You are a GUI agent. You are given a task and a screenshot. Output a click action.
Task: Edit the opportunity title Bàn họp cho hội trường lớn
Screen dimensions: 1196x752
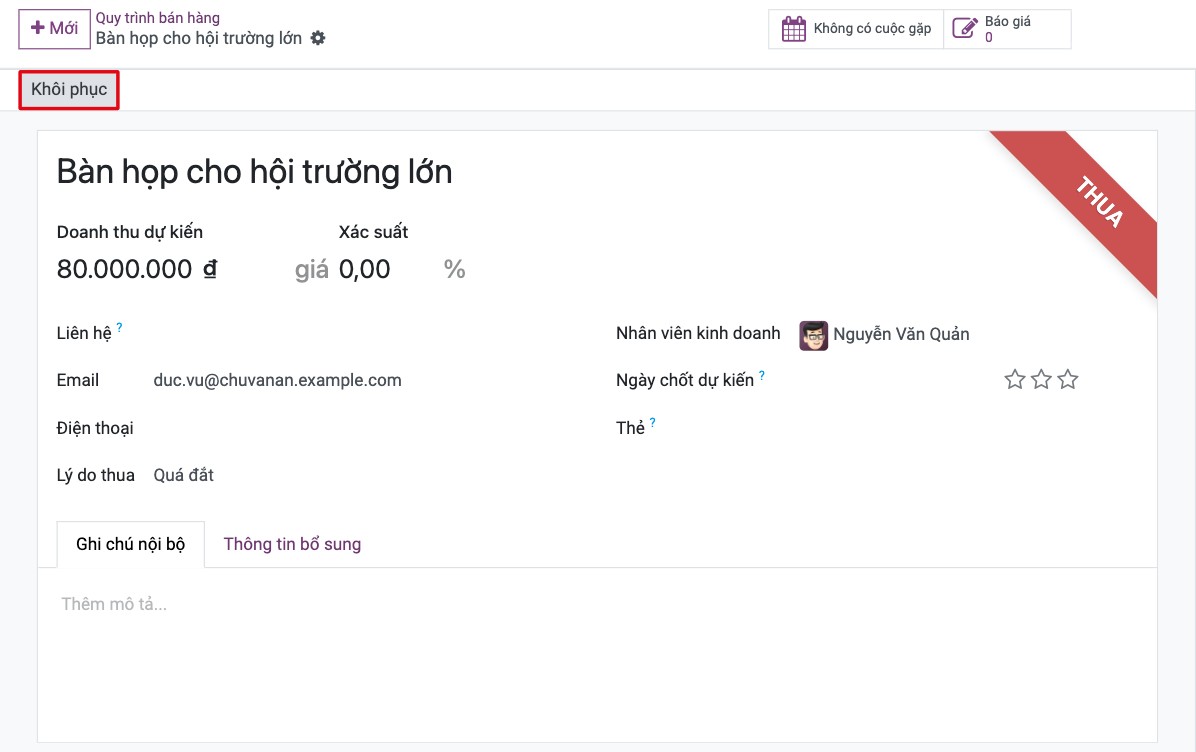254,172
